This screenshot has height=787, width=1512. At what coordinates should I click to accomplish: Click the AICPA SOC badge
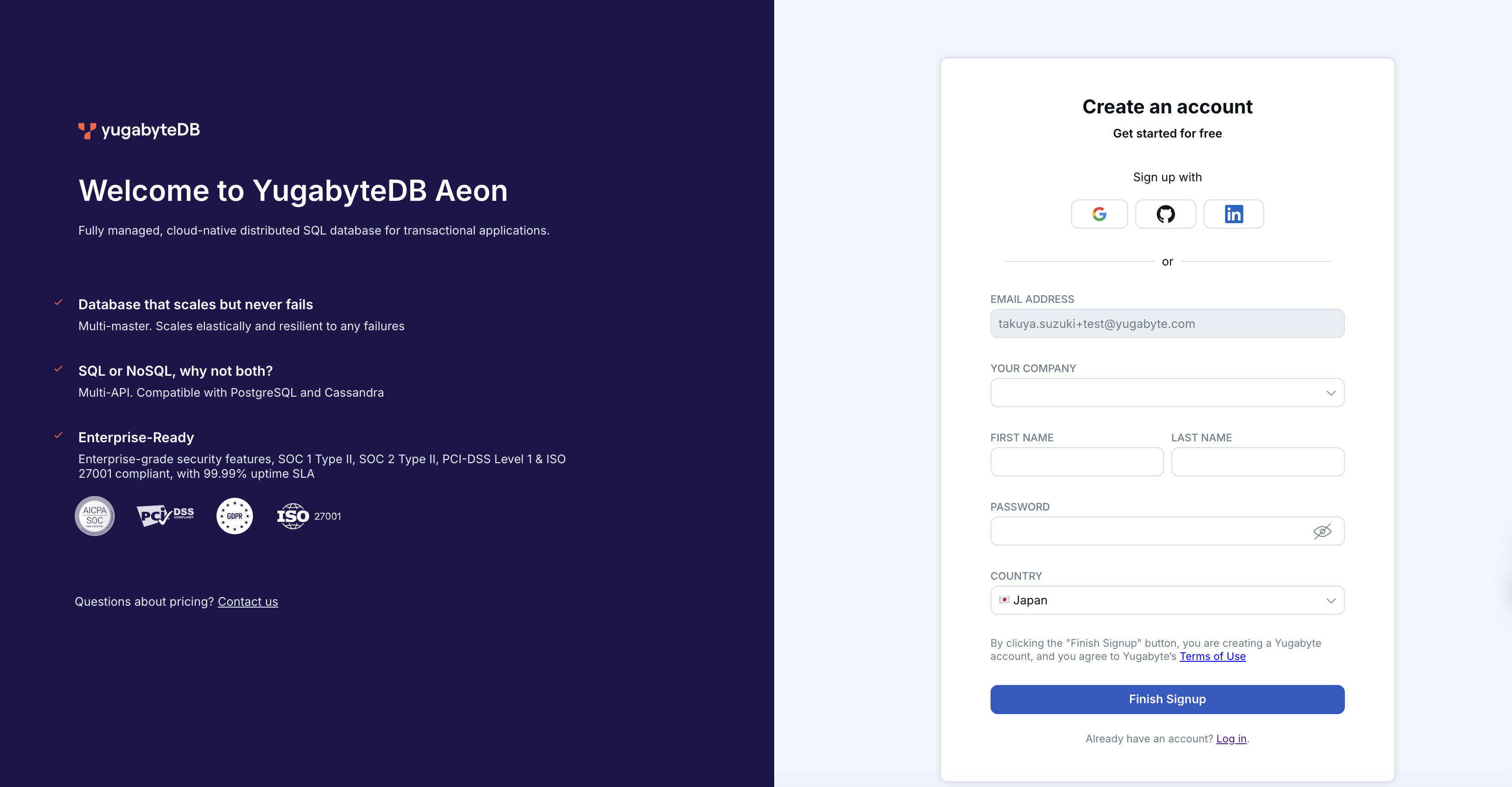95,516
